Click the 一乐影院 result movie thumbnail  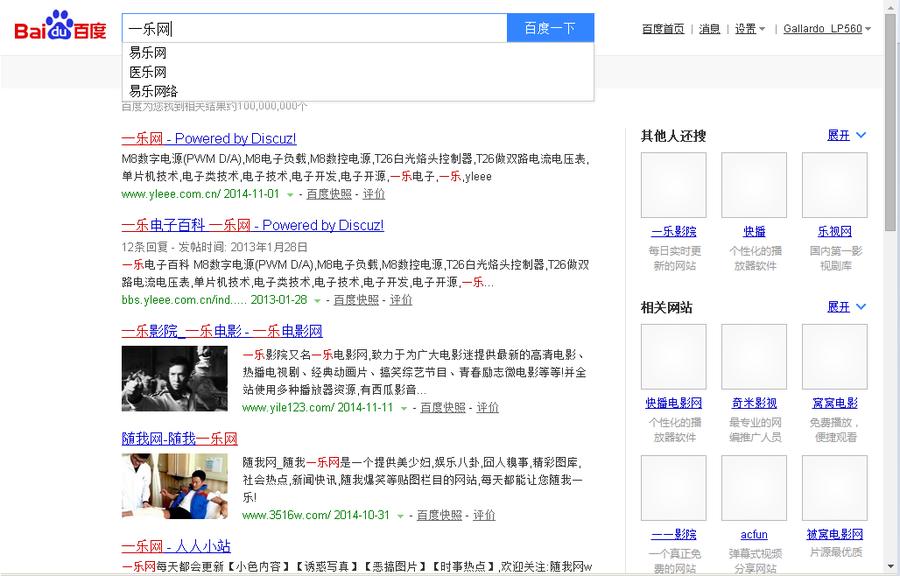click(x=174, y=379)
